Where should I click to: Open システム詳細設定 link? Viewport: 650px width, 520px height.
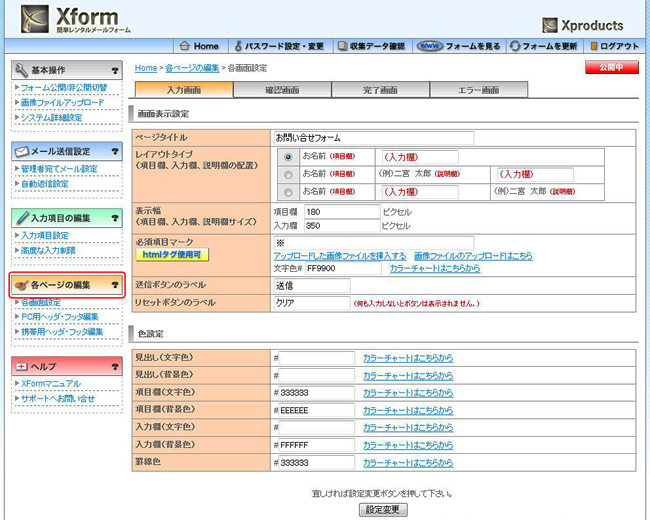point(52,117)
